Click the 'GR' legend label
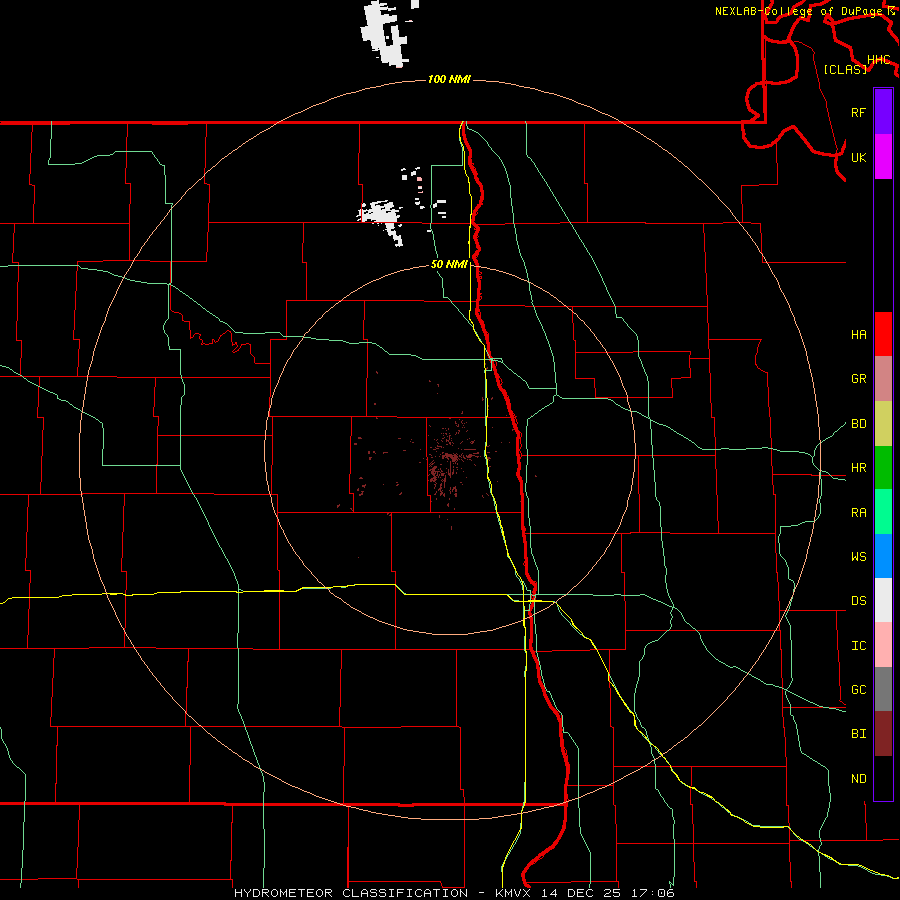The height and width of the screenshot is (900, 900). pos(858,379)
